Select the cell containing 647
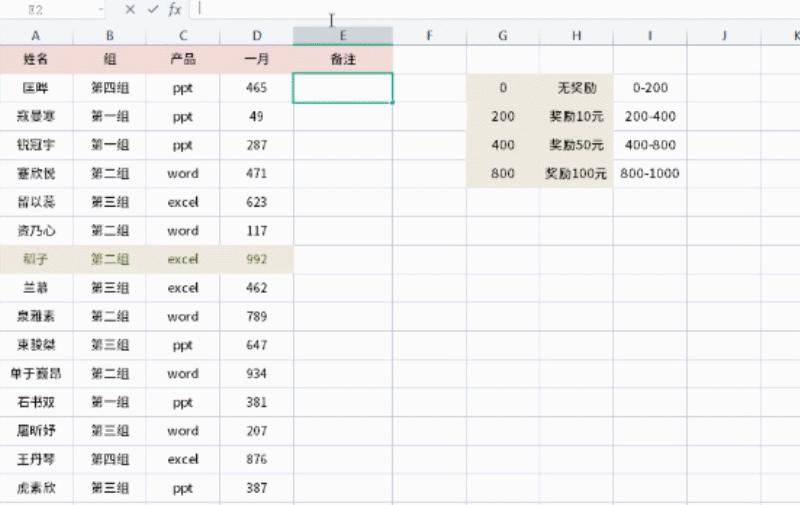Screen dimensions: 800x505 tap(257, 345)
